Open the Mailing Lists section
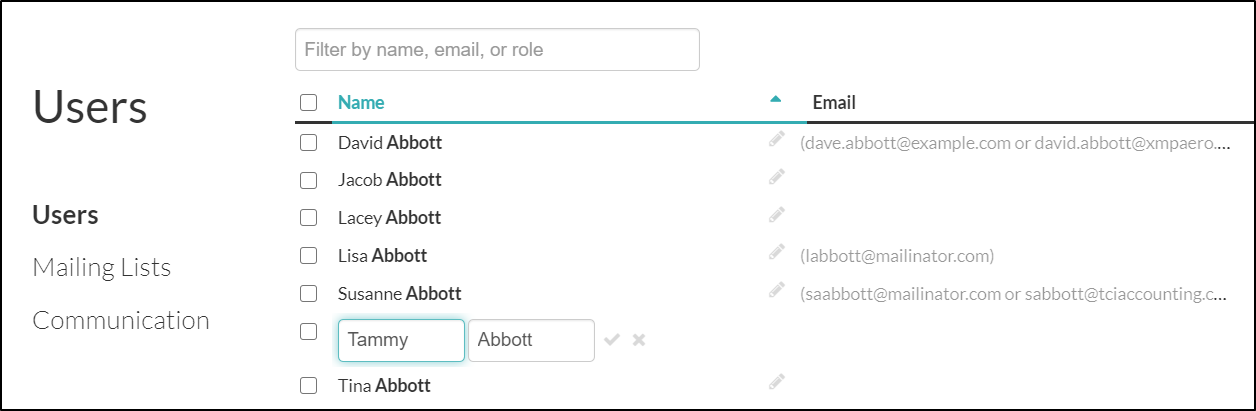 click(102, 268)
